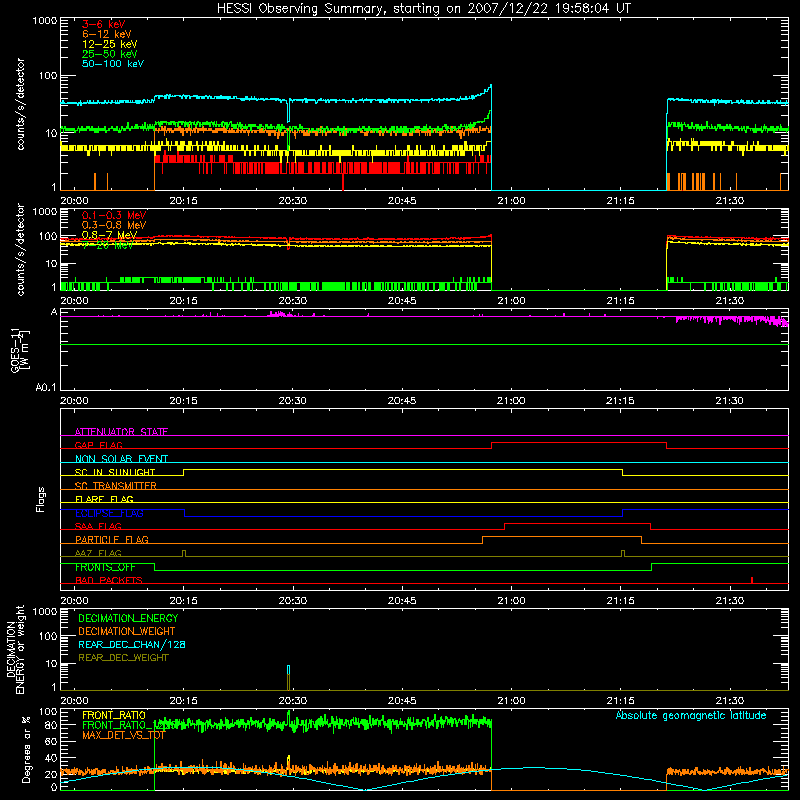Image resolution: width=800 pixels, height=800 pixels.
Task: Click counts/s/detector axis title of MeV panel
Action: pyautogui.click(x=20, y=249)
